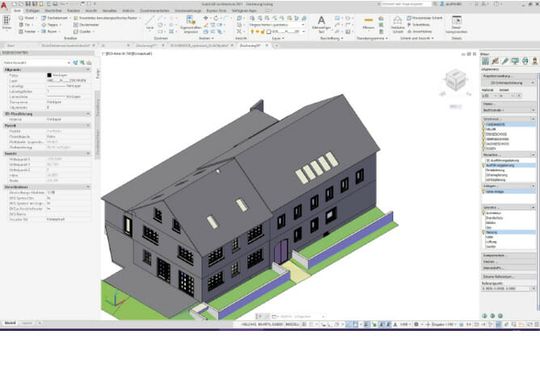Screen dimensions: 540x373
Task: Click the Move tool in Ändern panel
Action: tap(206, 18)
